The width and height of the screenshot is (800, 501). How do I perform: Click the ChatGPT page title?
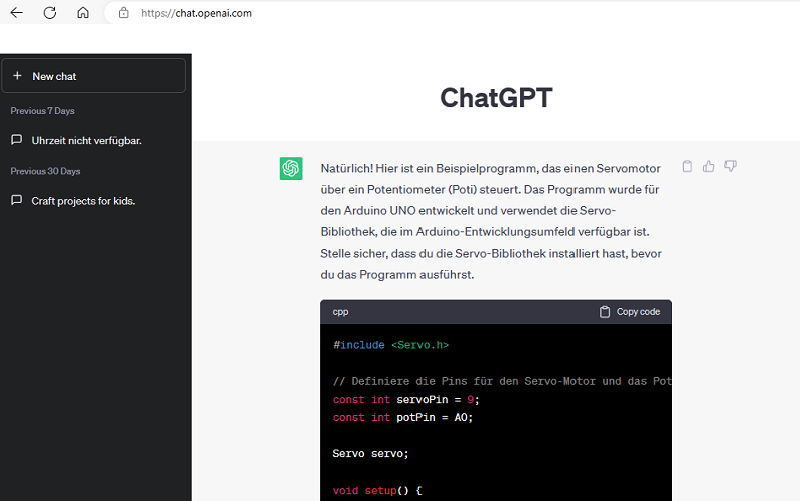496,97
